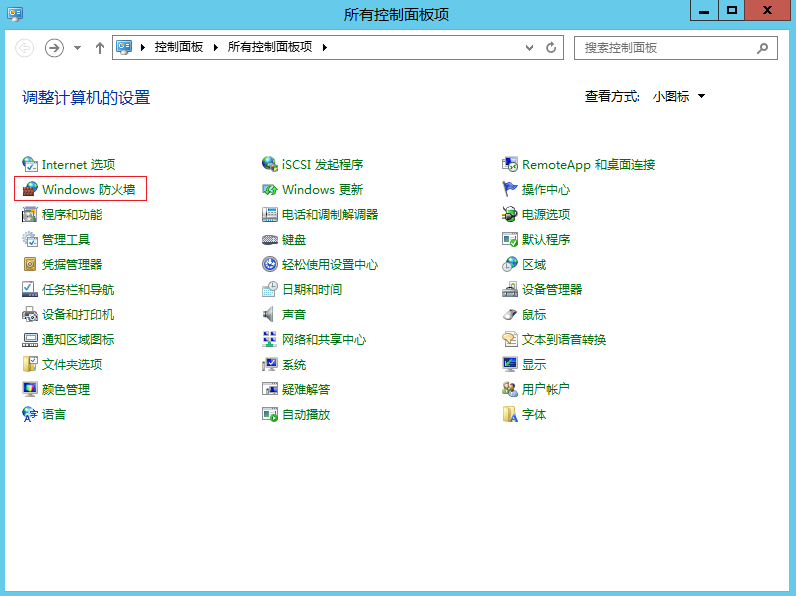The width and height of the screenshot is (796, 596).
Task: Go up one level with up arrow
Action: (x=99, y=47)
